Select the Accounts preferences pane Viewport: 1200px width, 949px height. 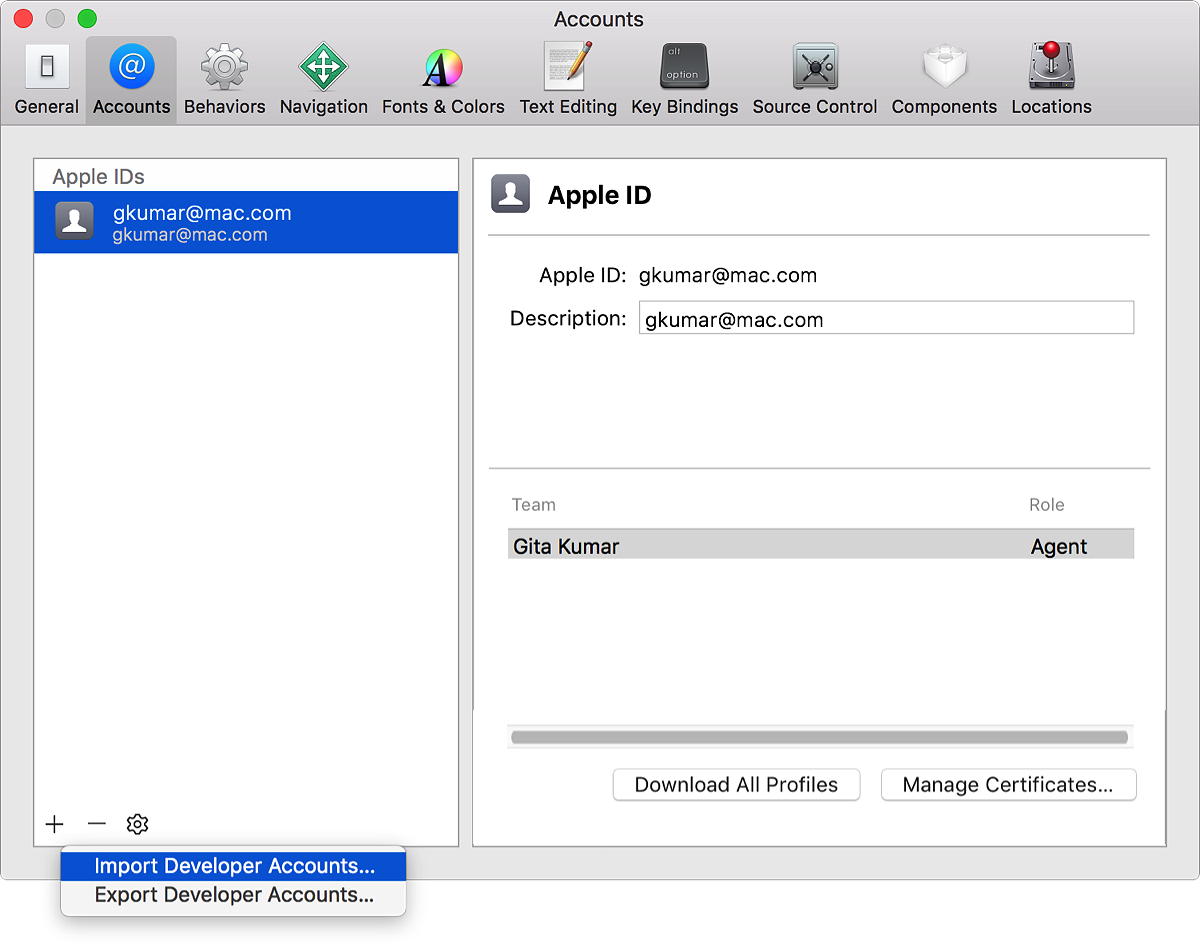click(x=131, y=80)
